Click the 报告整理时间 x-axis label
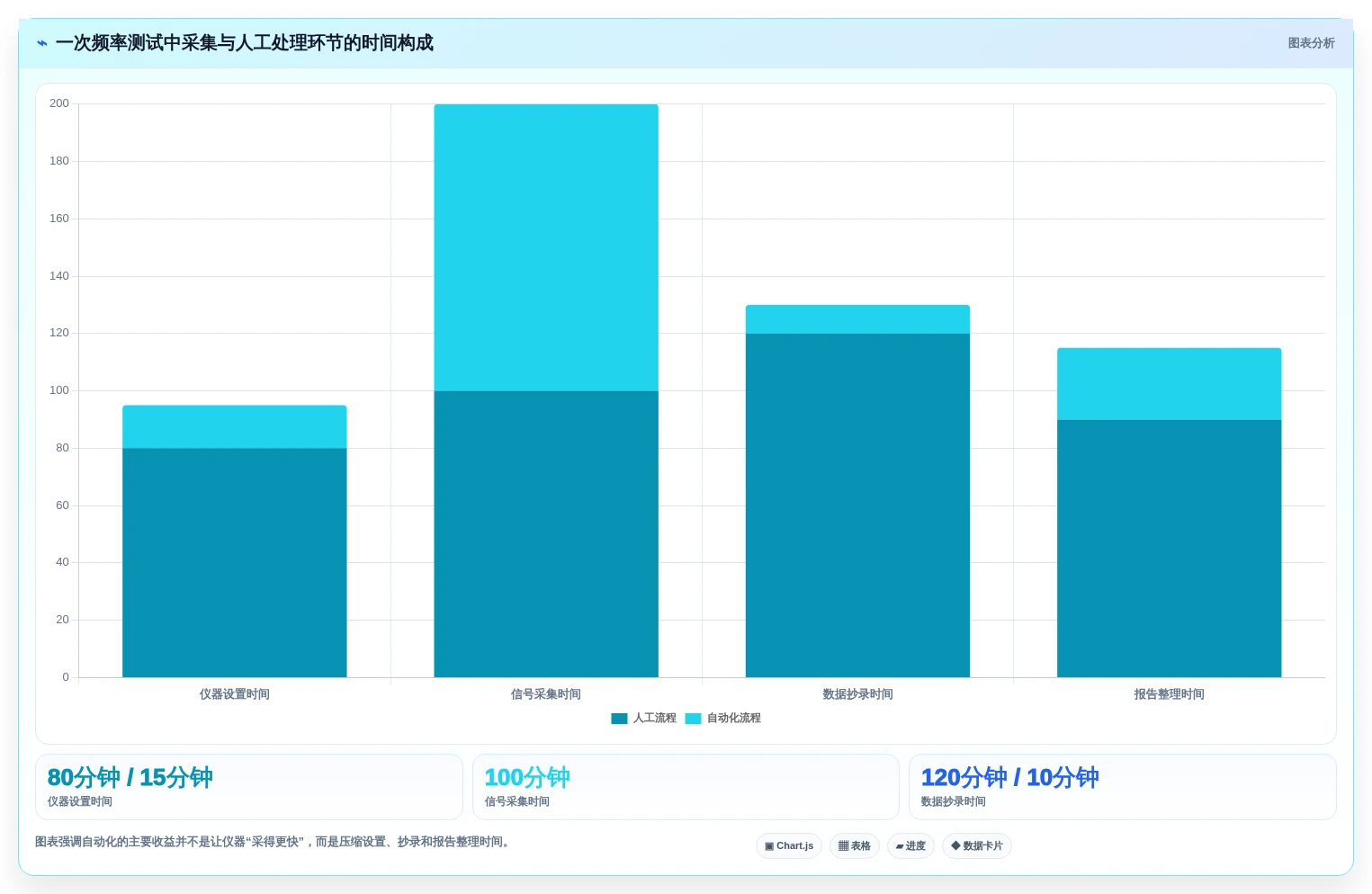Viewport: 1372px width, 894px height. point(1169,694)
